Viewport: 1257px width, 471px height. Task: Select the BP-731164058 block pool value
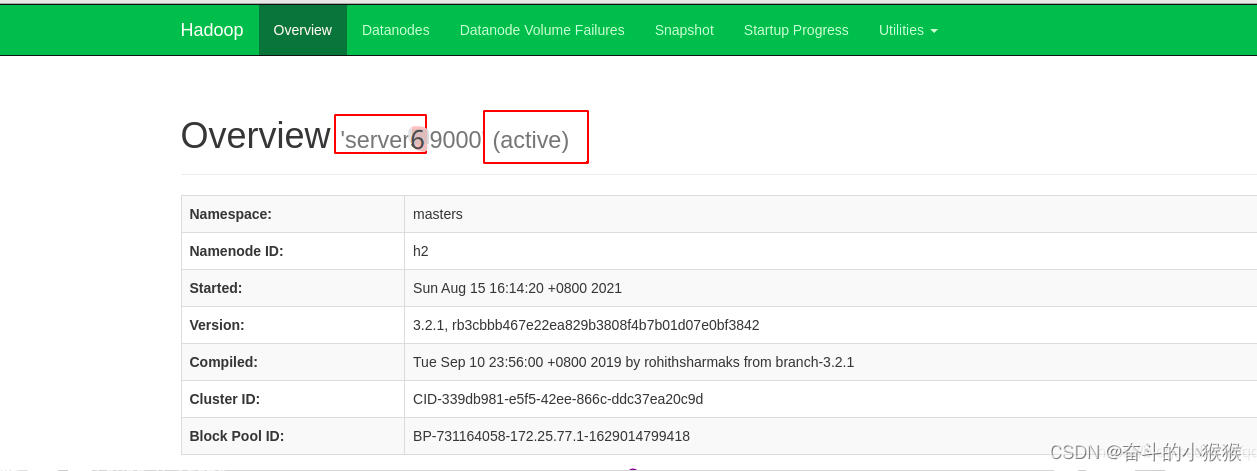(x=551, y=436)
